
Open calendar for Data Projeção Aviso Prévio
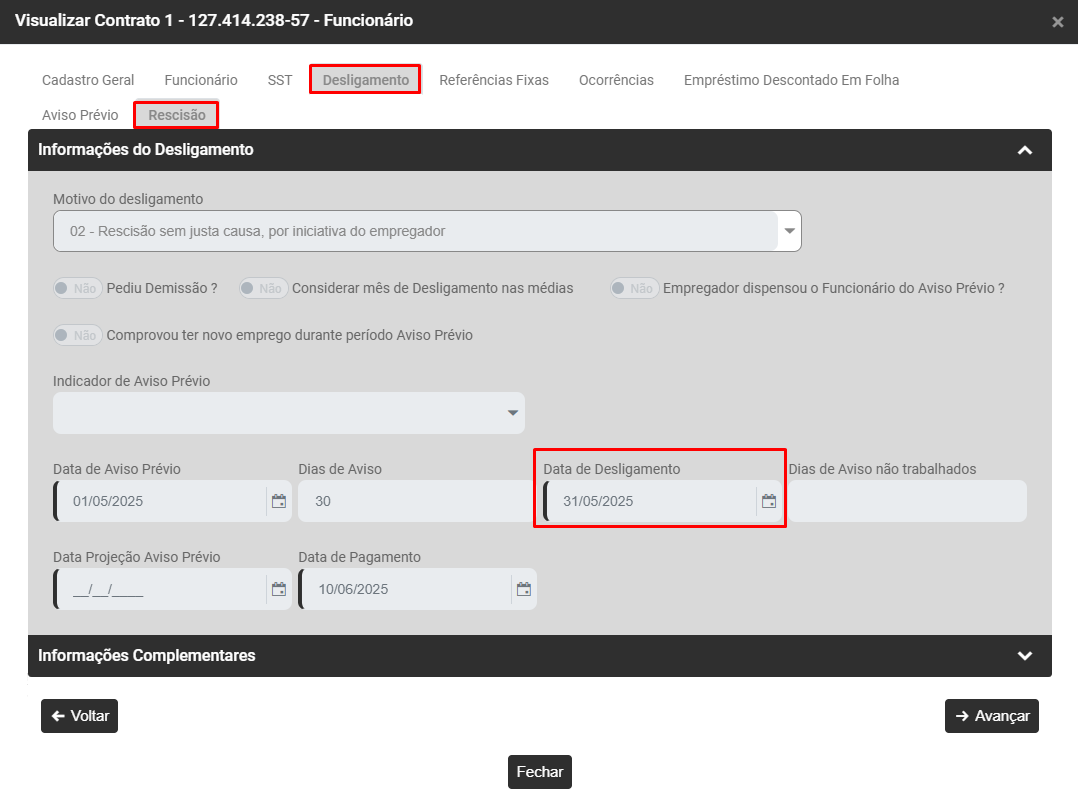pyautogui.click(x=279, y=589)
